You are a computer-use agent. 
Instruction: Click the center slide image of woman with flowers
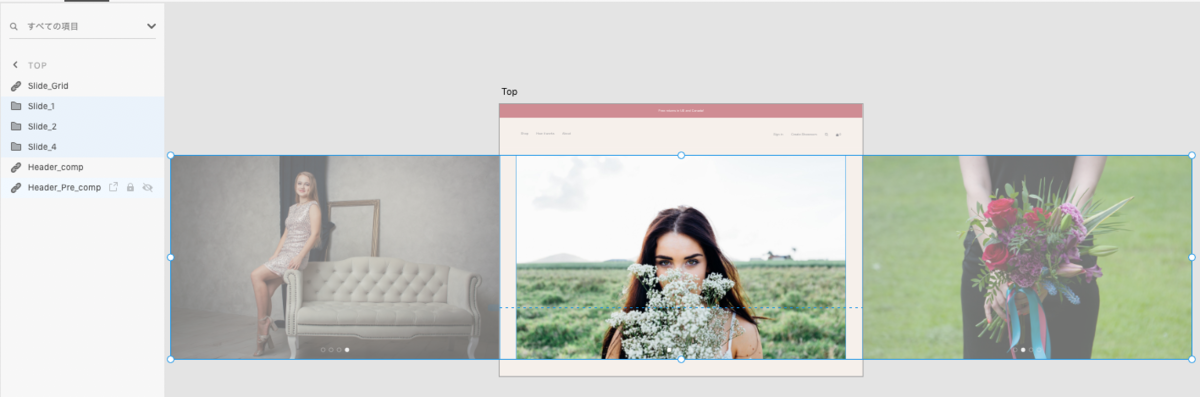point(681,257)
